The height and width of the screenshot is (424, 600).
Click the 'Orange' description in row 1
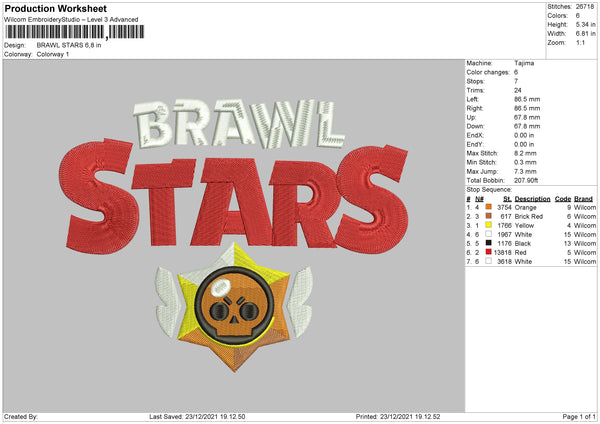[x=525, y=207]
